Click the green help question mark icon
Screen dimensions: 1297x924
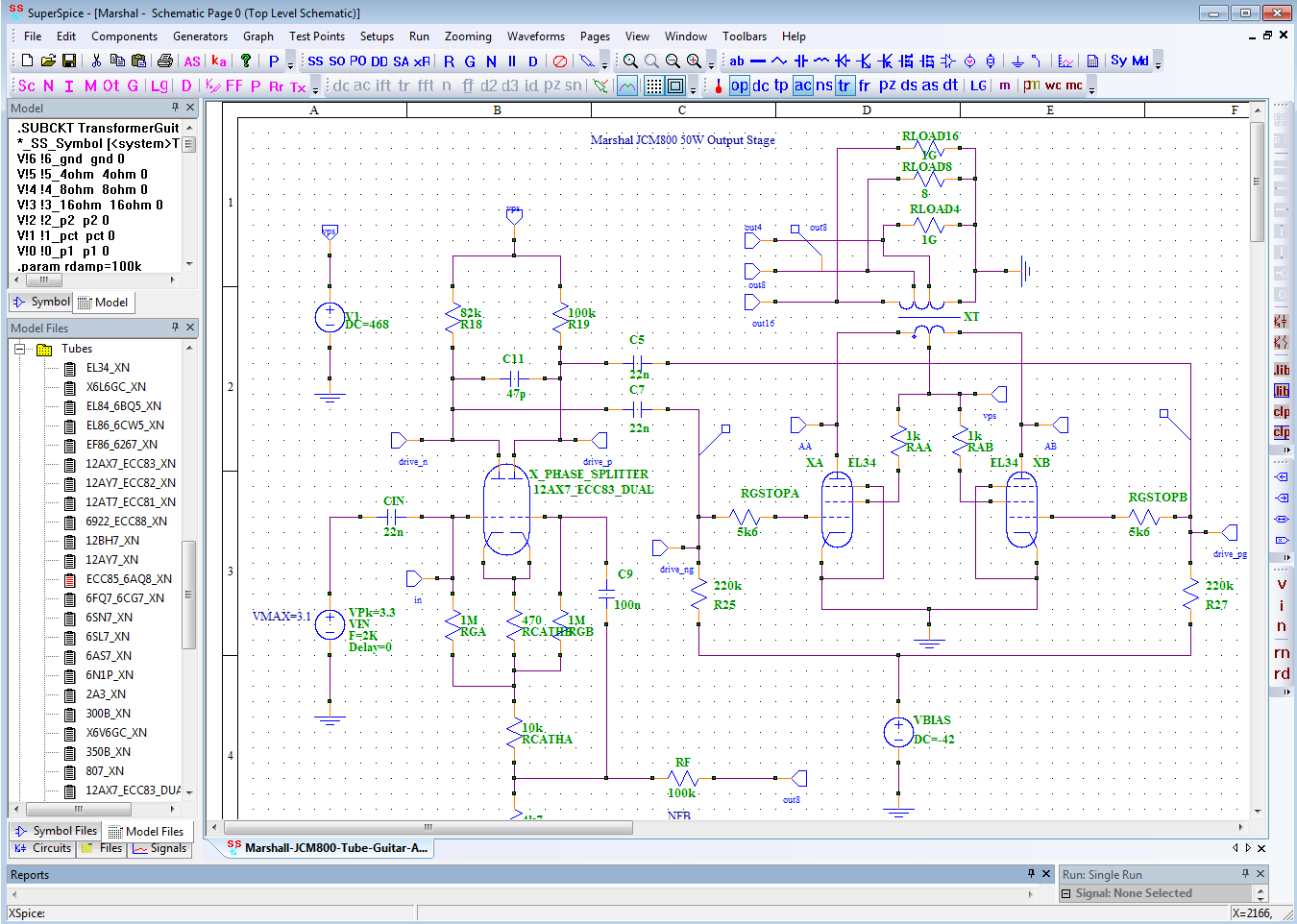click(246, 61)
